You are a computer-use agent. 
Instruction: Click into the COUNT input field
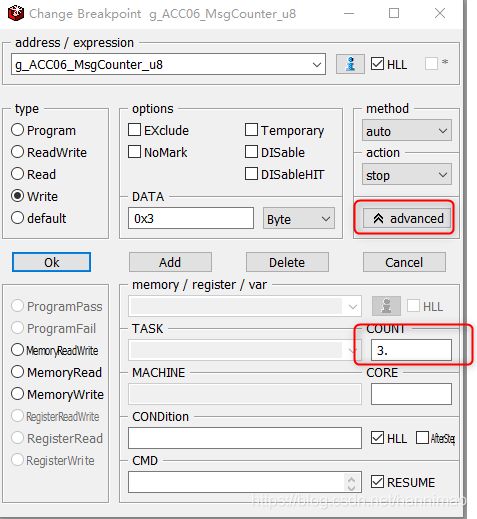tap(411, 350)
